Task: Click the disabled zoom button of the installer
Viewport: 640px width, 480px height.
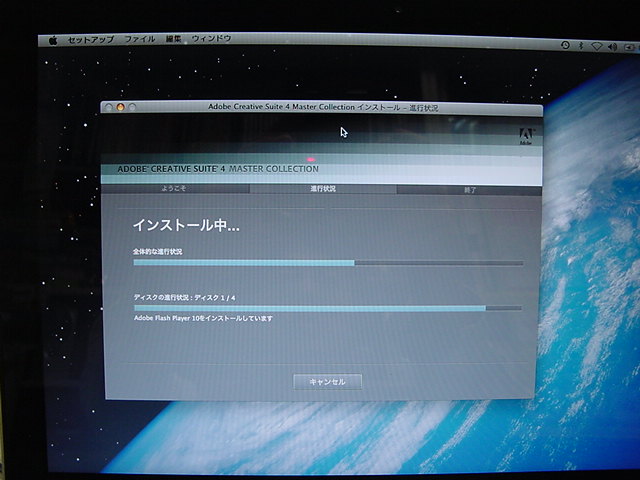Action: (x=132, y=107)
